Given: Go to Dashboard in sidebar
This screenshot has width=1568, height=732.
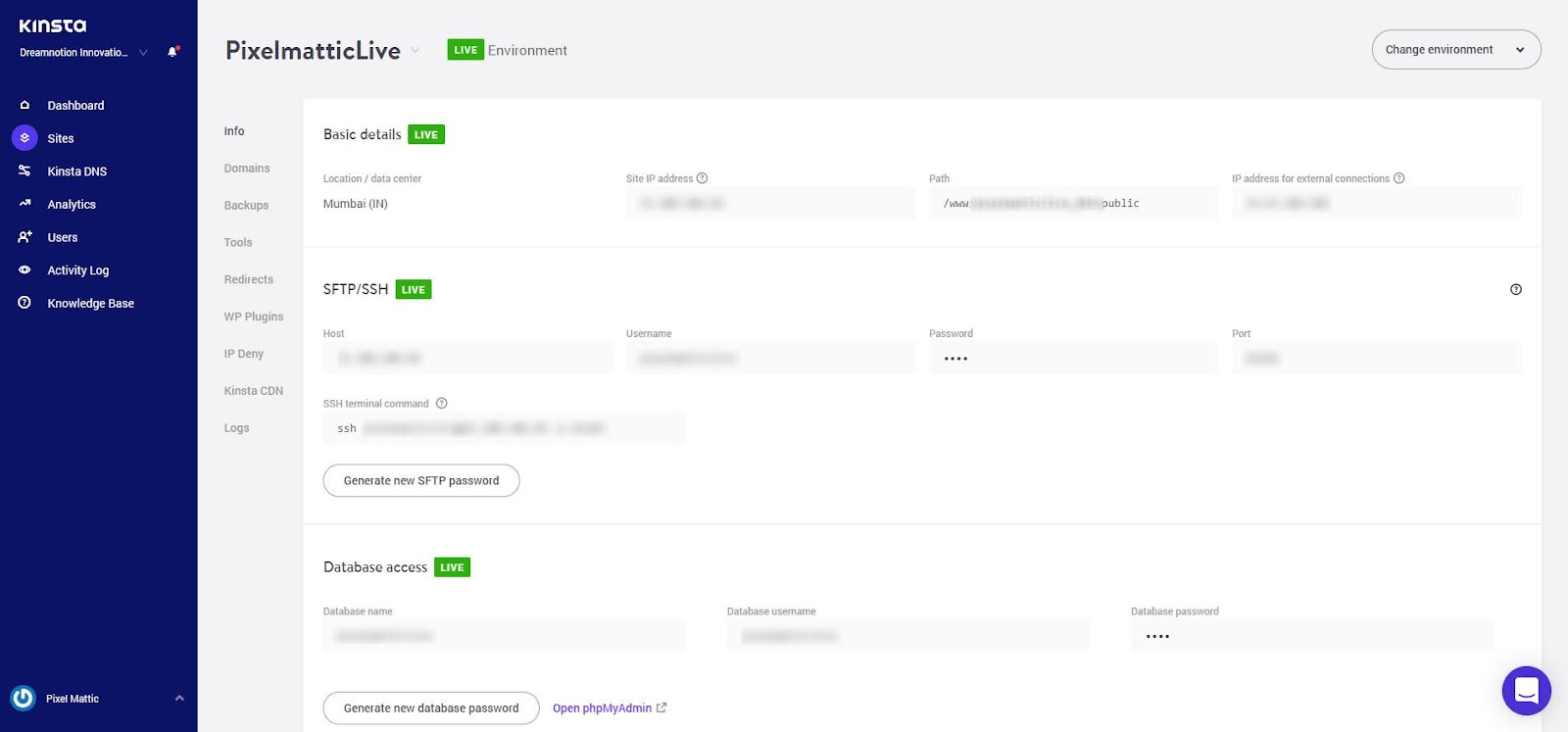Looking at the screenshot, I should pyautogui.click(x=75, y=105).
